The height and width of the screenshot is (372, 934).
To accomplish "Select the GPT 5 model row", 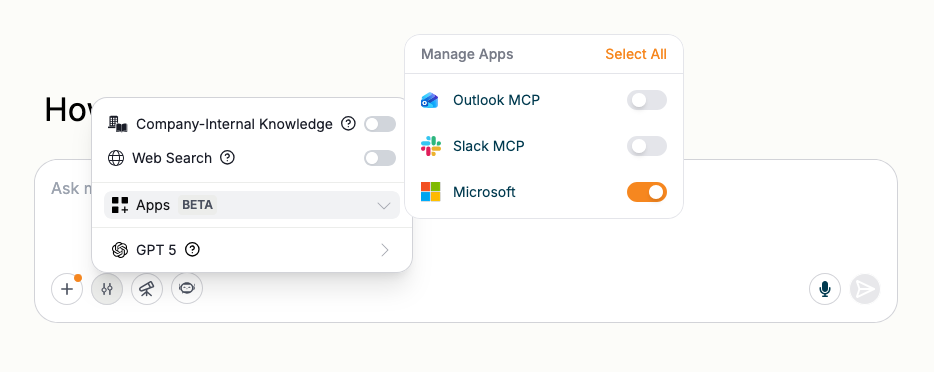I will point(252,250).
